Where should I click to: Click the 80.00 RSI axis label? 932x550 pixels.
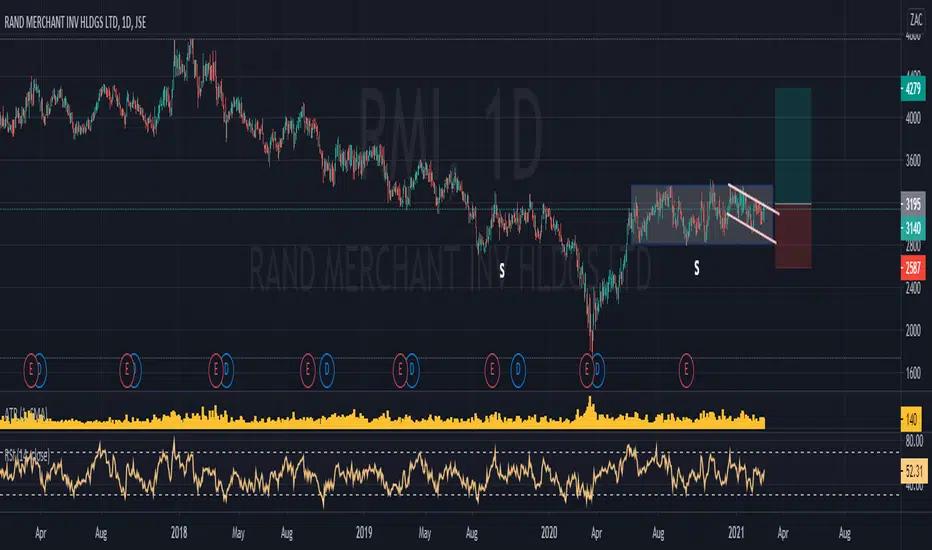tap(914, 441)
